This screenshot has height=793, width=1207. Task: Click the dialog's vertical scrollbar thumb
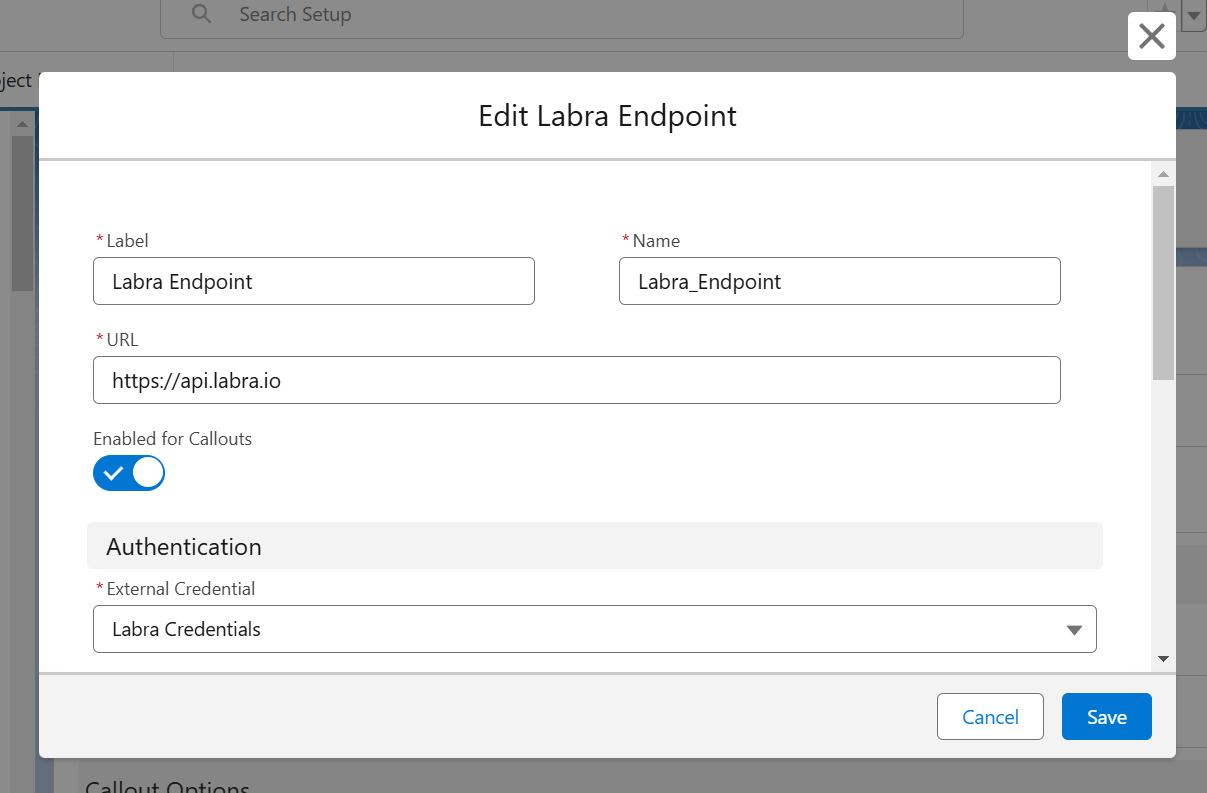tap(1163, 283)
